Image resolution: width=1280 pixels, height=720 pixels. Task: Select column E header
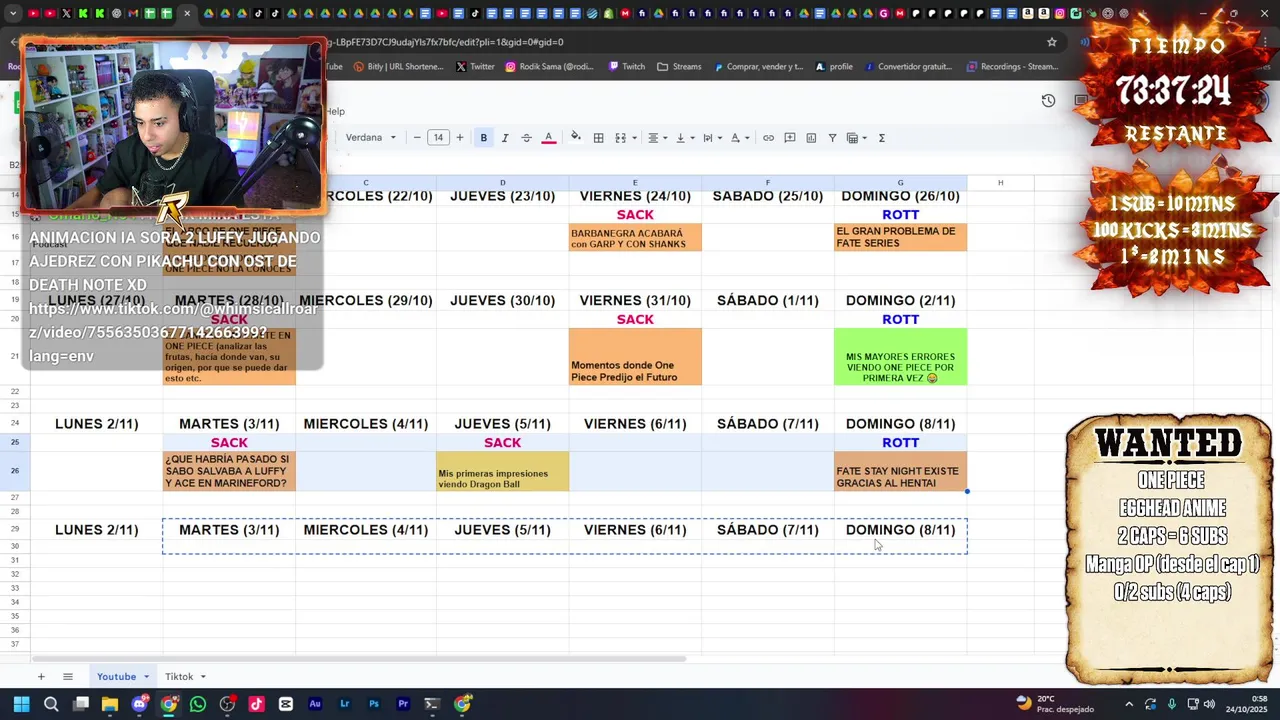tap(635, 183)
